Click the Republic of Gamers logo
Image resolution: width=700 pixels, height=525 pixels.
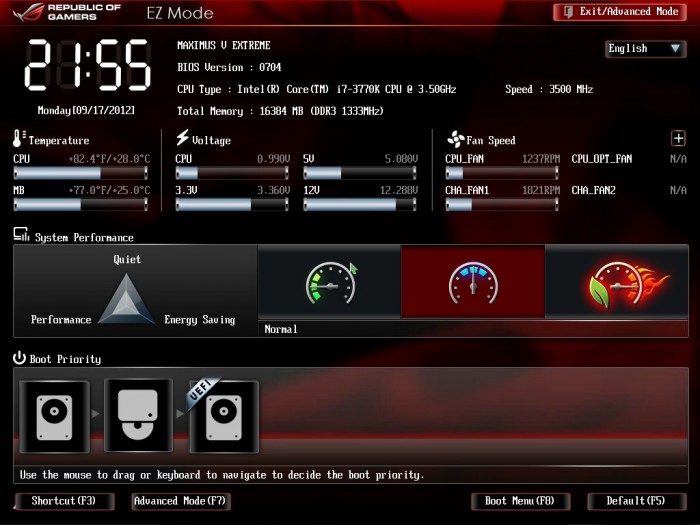[67, 12]
